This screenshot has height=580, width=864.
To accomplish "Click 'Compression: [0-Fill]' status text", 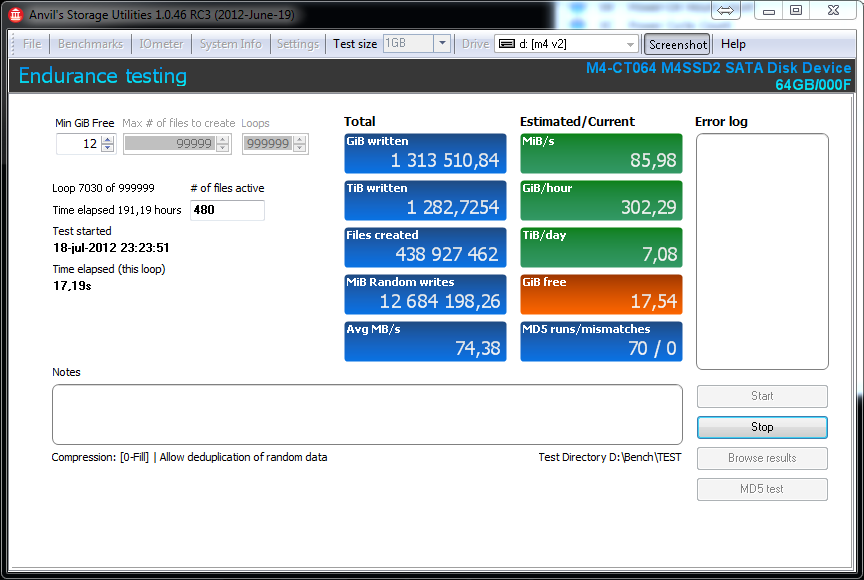I will 100,457.
